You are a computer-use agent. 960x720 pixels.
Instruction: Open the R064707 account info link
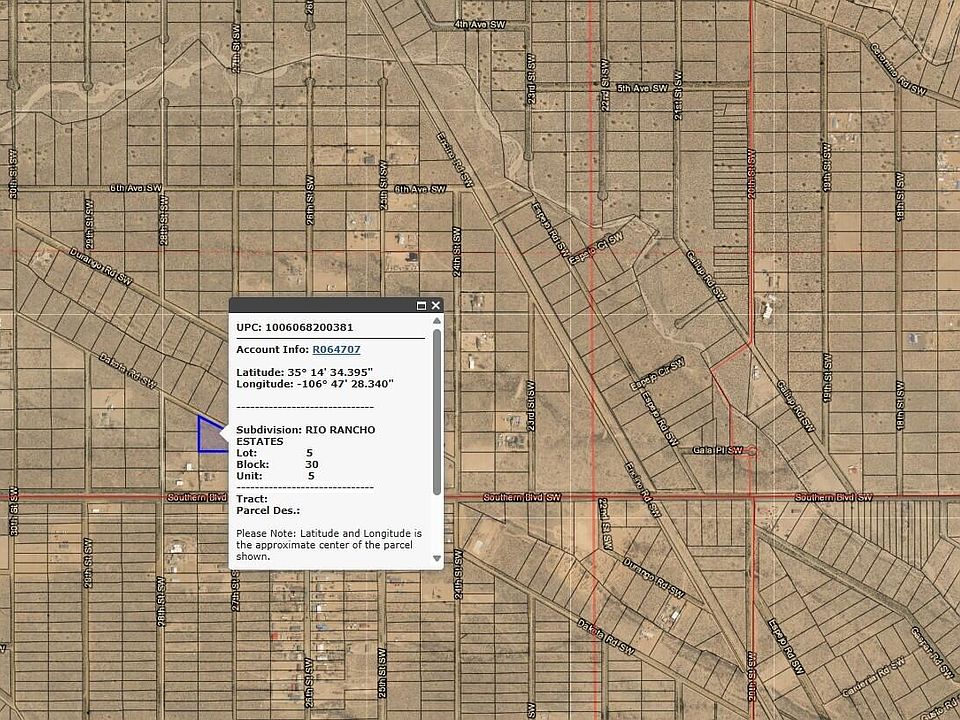pyautogui.click(x=336, y=349)
